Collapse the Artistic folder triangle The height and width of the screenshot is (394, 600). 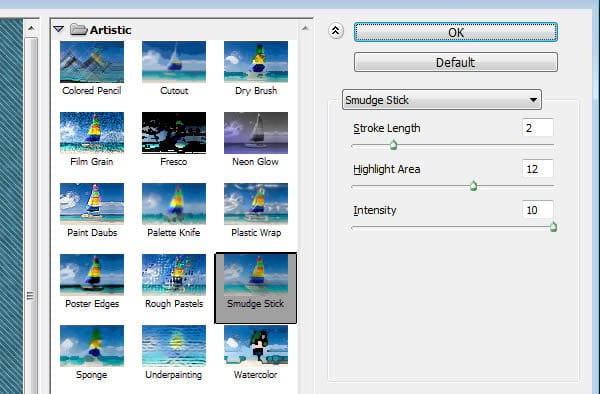59,29
